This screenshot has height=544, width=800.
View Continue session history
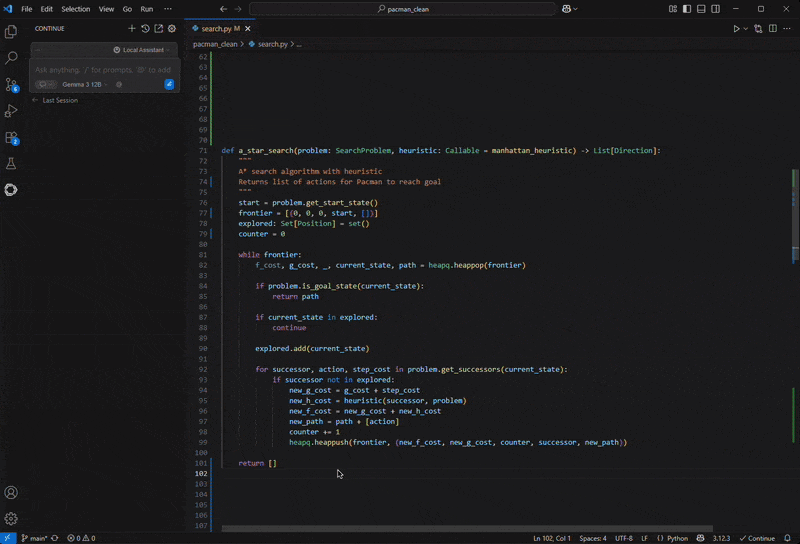(145, 29)
